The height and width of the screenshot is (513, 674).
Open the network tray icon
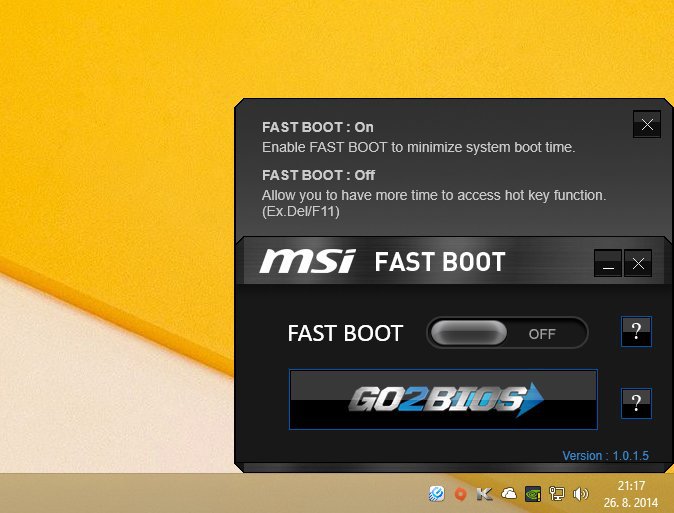pos(557,494)
